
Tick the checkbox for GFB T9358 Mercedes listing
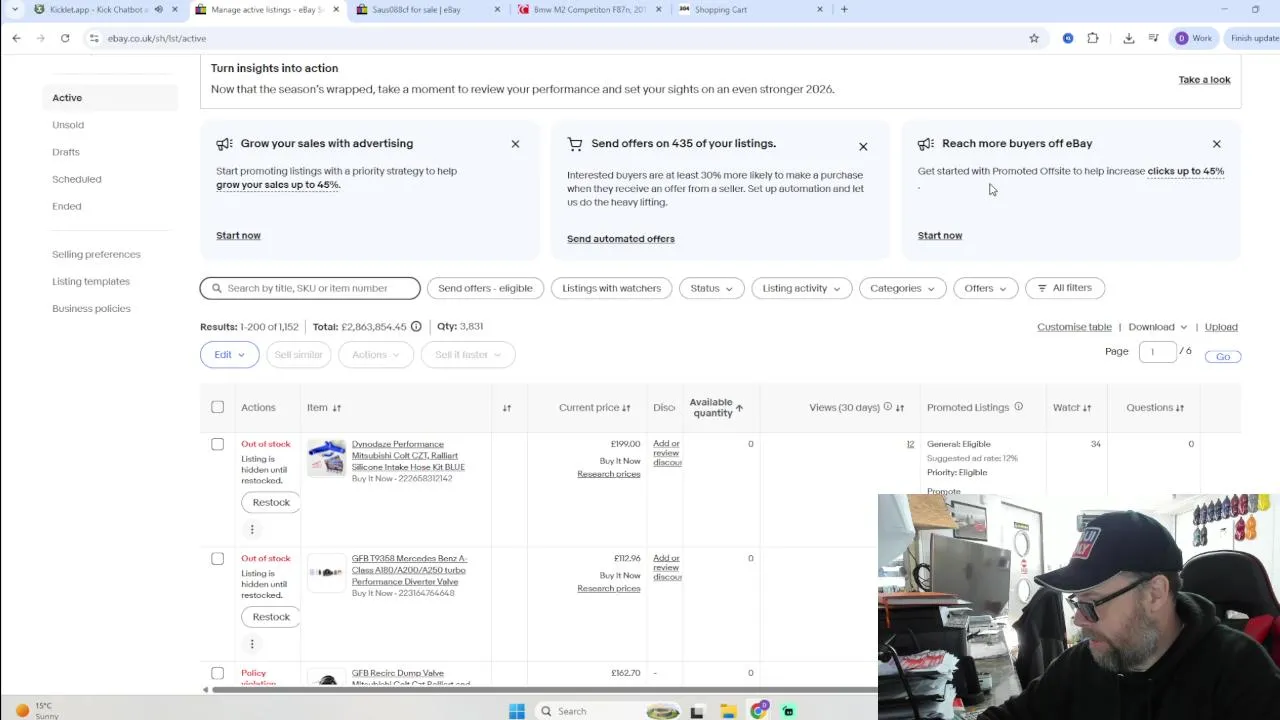click(x=217, y=558)
